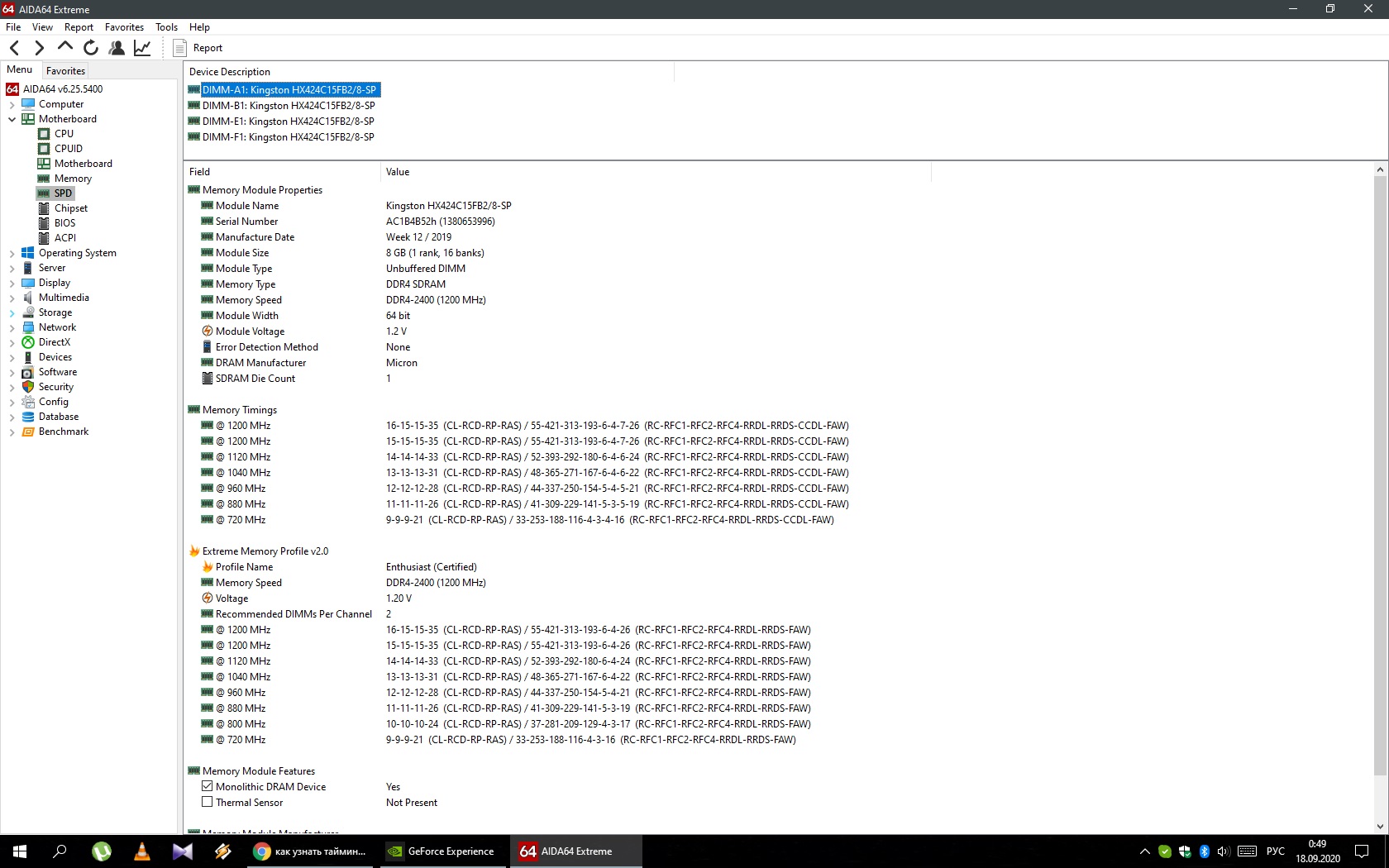Open VLC from the taskbar
The height and width of the screenshot is (868, 1389).
142,851
